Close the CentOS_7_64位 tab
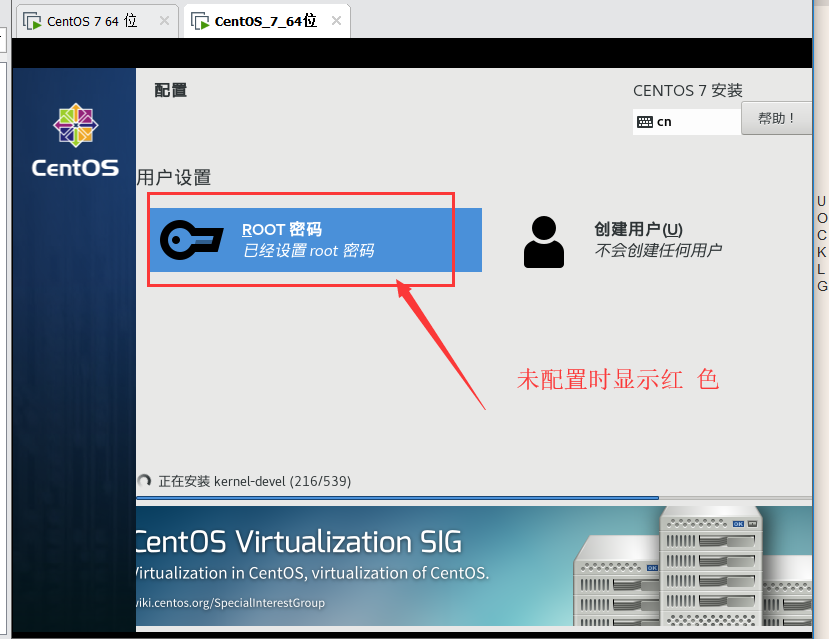Image resolution: width=829 pixels, height=639 pixels. coord(336,21)
